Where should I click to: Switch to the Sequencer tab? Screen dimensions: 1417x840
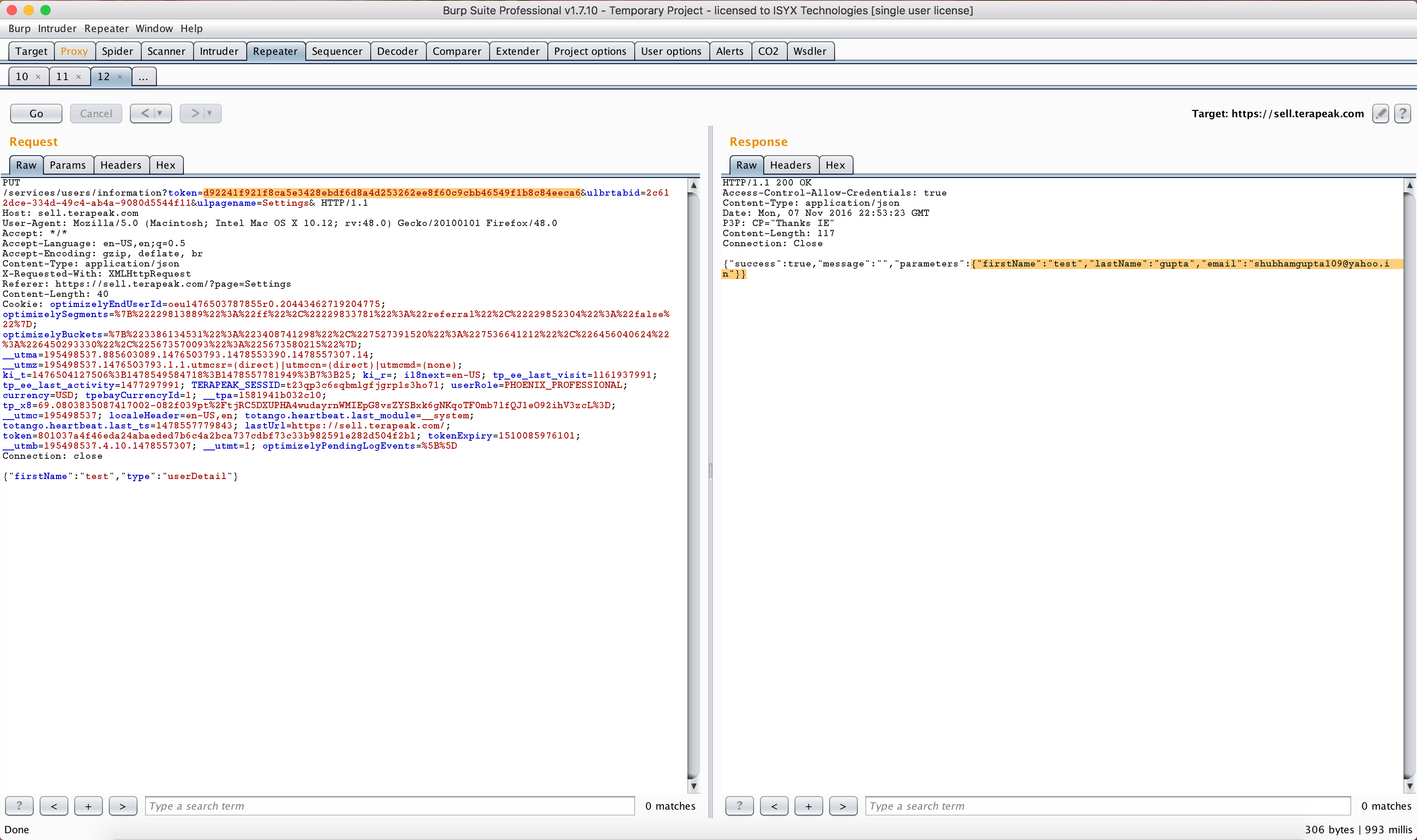pyautogui.click(x=337, y=51)
